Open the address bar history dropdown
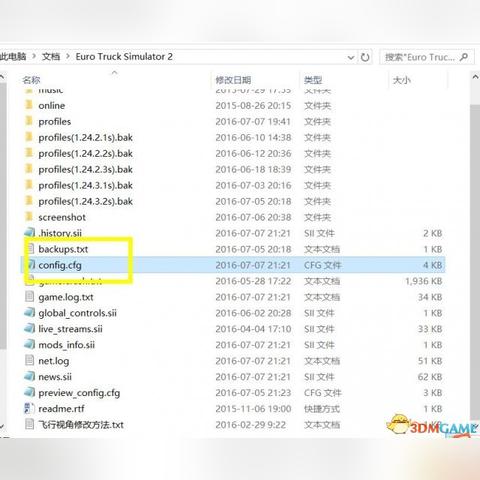This screenshot has height=480, width=480. 351,57
